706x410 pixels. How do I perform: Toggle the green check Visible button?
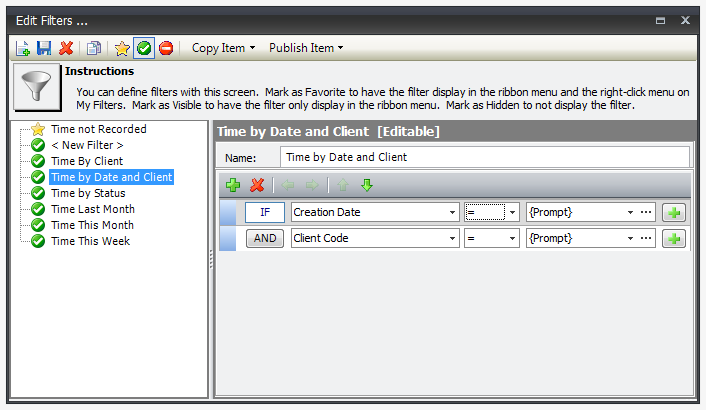pyautogui.click(x=144, y=48)
